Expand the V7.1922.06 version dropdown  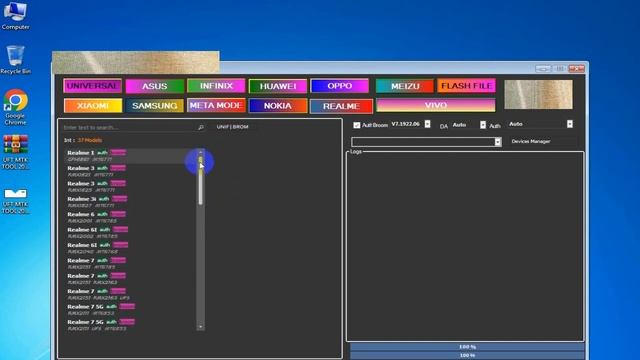[427, 124]
